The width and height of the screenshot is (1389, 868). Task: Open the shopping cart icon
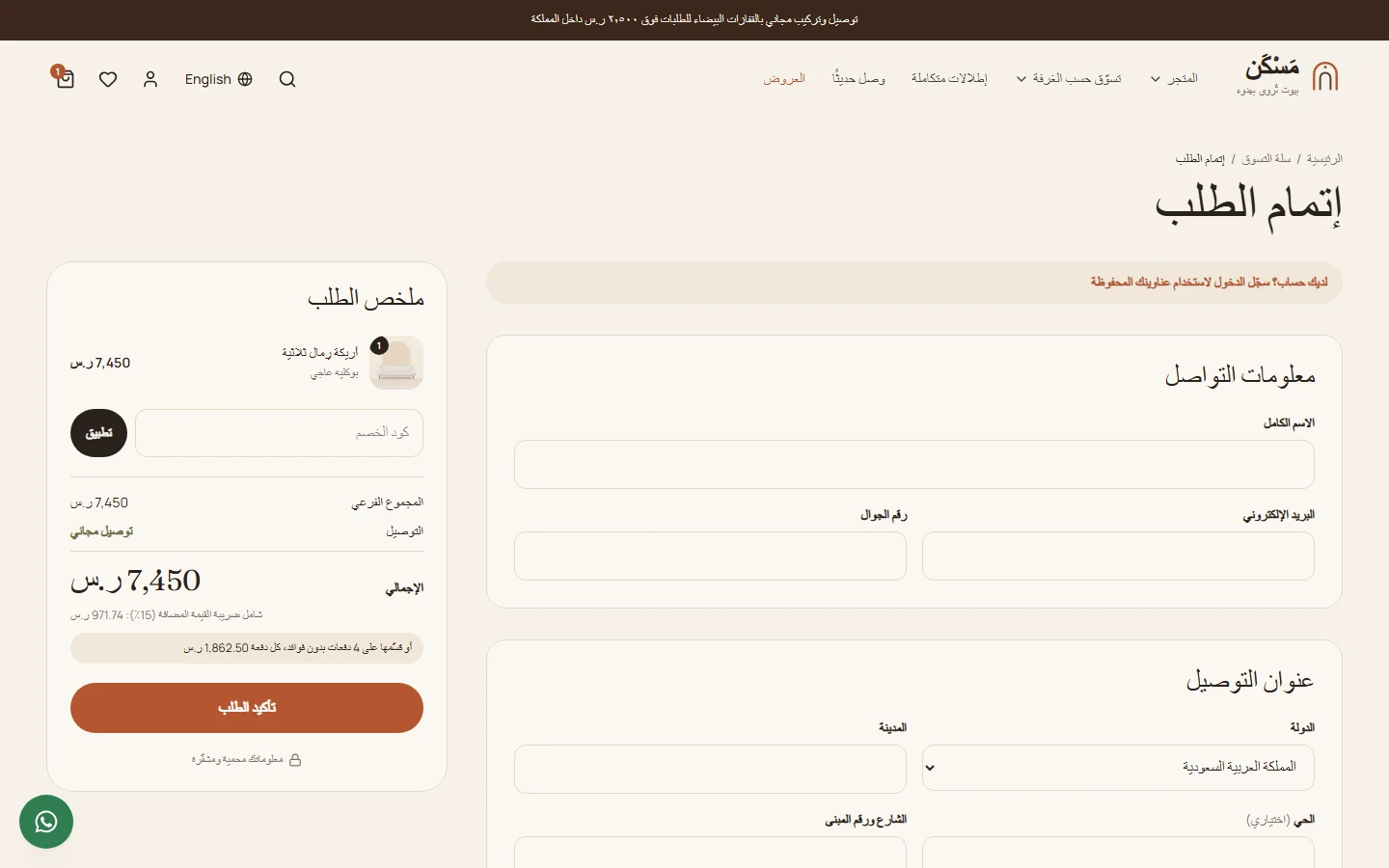tap(65, 79)
